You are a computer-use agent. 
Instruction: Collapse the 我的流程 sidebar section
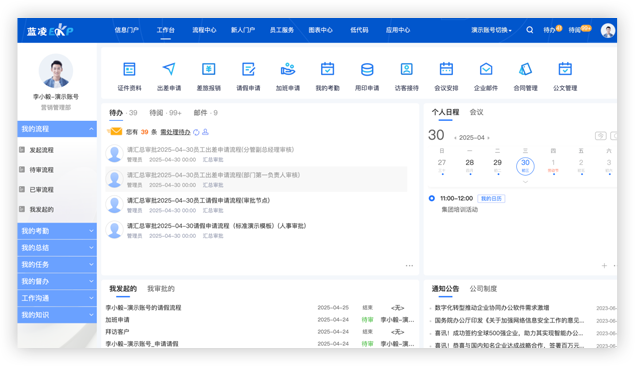(92, 129)
